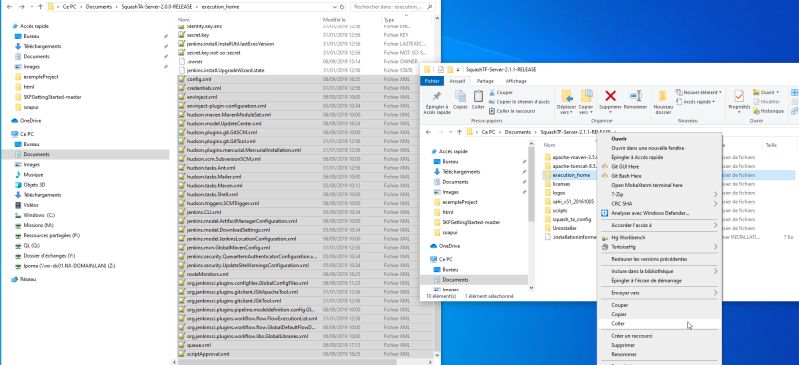Open the Déplacer vers dropdown
799x365 pixels.
(x=567, y=110)
